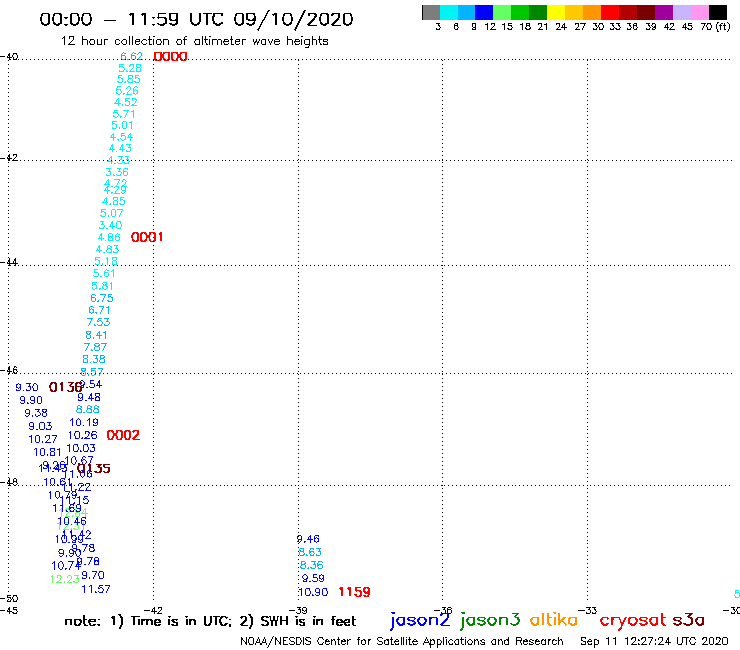The height and width of the screenshot is (650, 740).
Task: Click the 9.38 wave height value
Action: click(x=36, y=413)
